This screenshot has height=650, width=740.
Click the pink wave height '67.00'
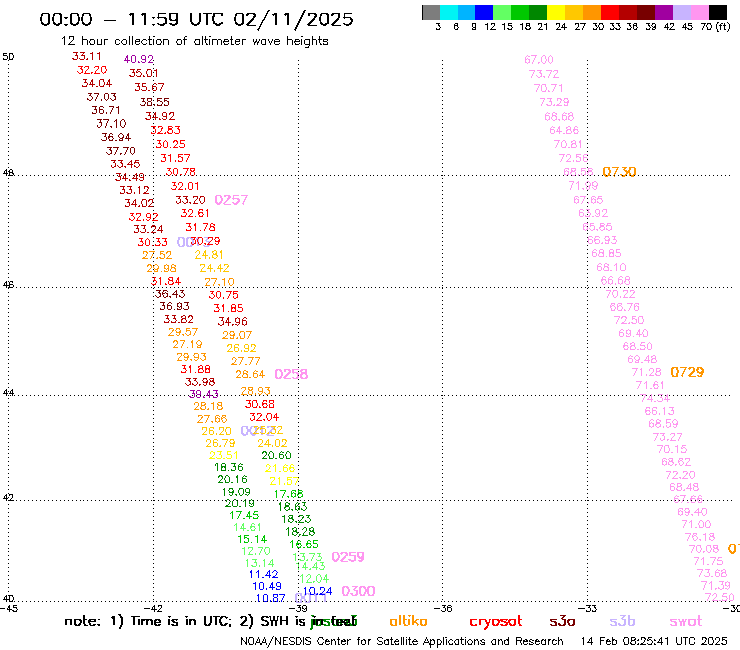click(538, 60)
